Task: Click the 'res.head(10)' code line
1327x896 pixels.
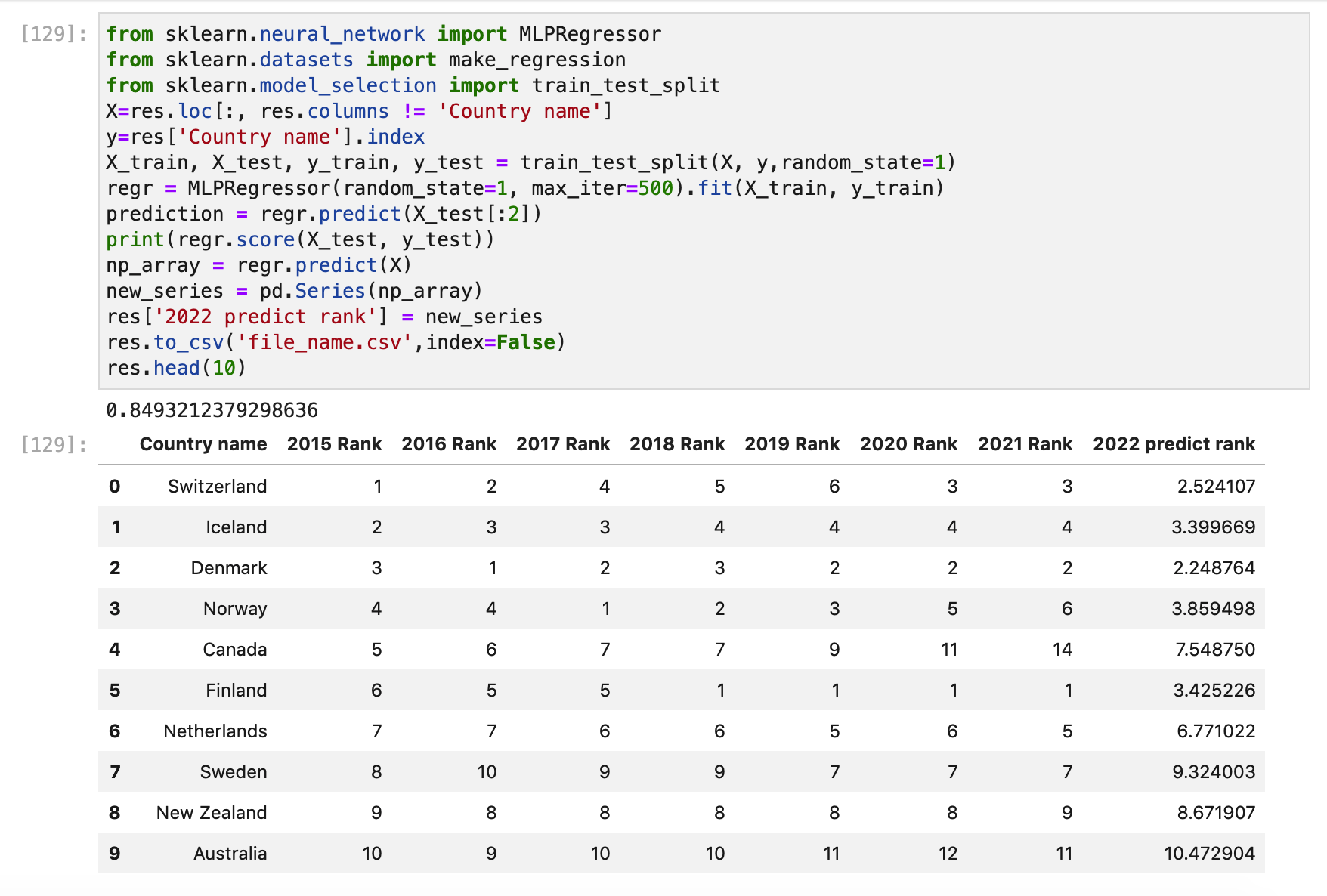Action: [177, 368]
